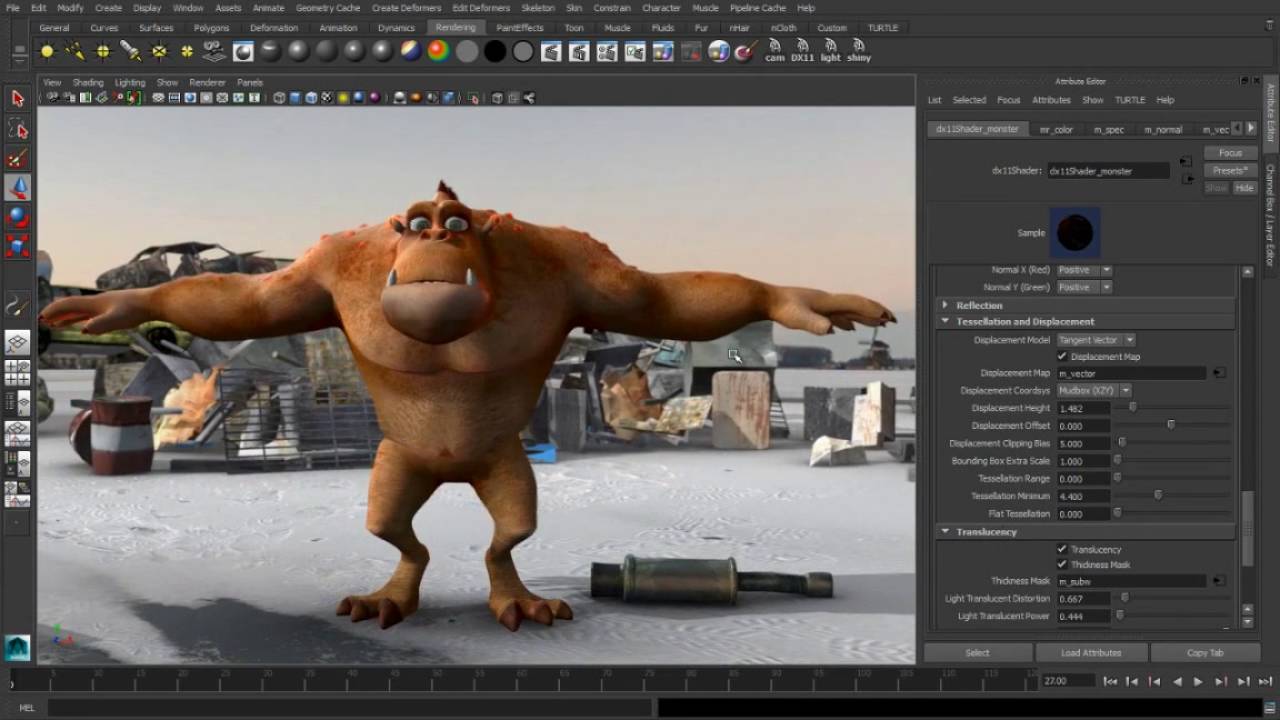Uncheck the Thickness Mask checkbox

coord(1062,564)
